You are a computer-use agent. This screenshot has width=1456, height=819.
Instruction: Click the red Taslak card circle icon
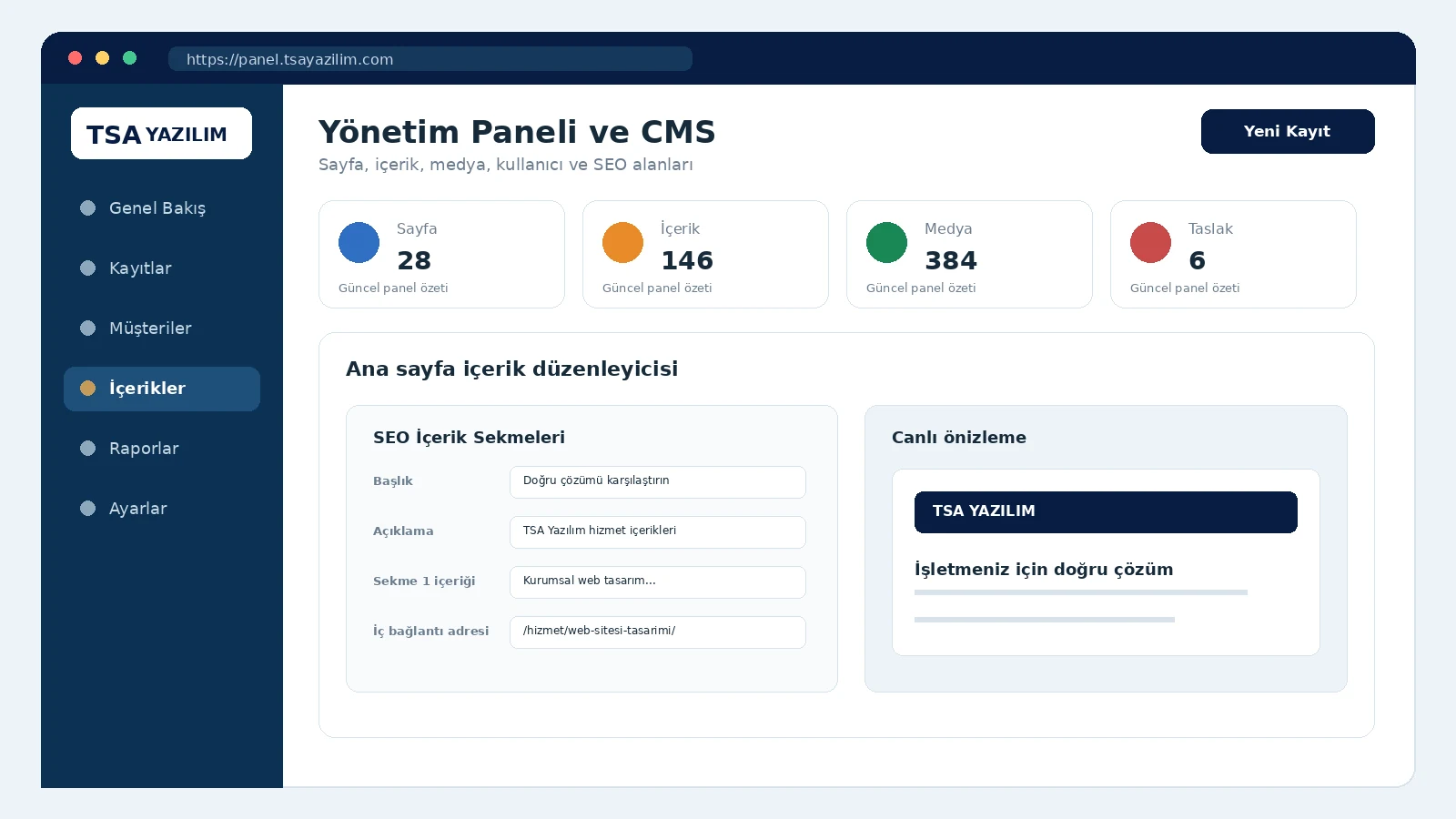(x=1150, y=242)
